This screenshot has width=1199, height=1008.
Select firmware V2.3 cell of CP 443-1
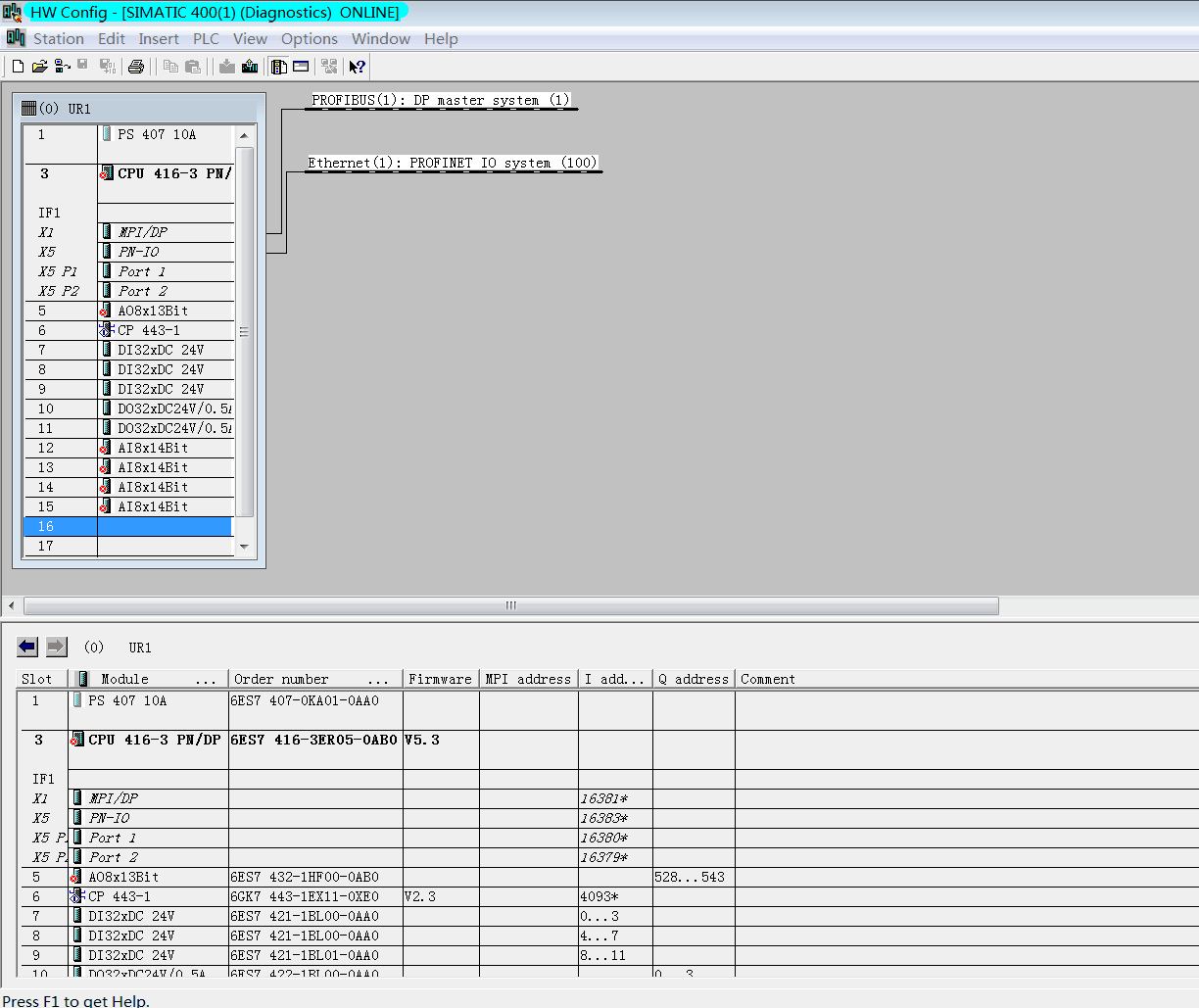[440, 896]
